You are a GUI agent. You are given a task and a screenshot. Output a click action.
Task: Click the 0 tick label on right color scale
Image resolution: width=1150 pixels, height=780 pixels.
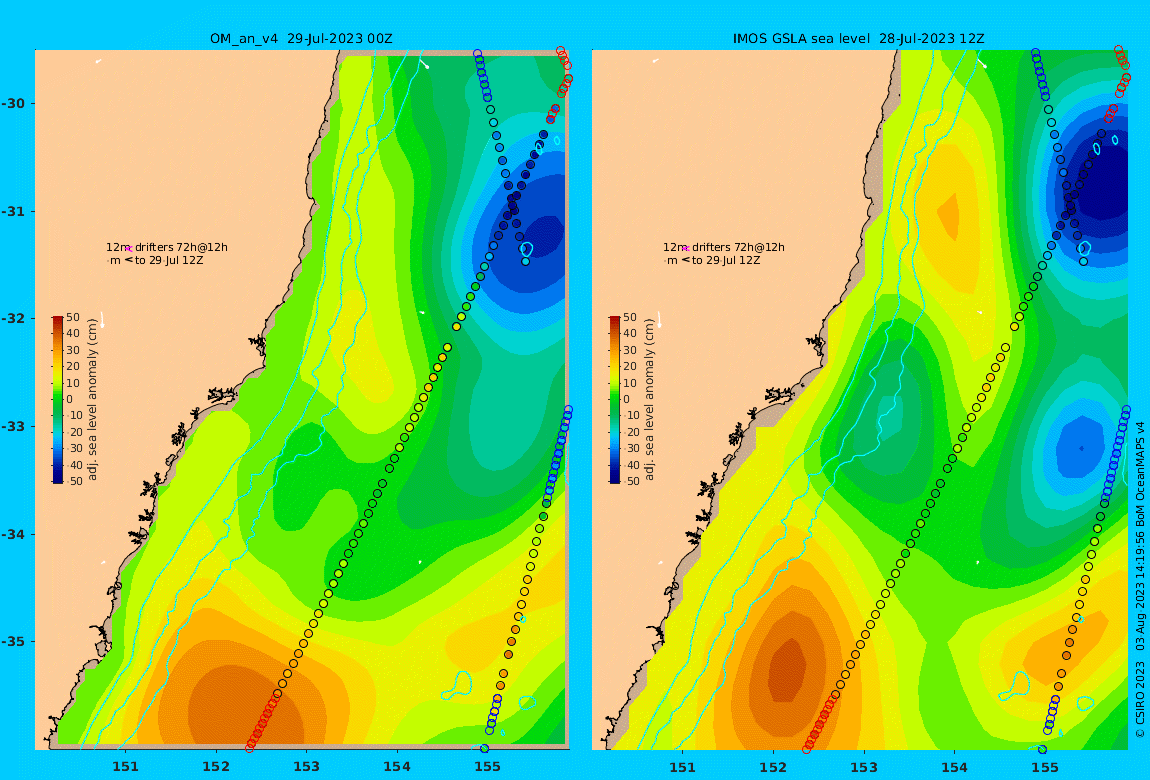coord(627,400)
